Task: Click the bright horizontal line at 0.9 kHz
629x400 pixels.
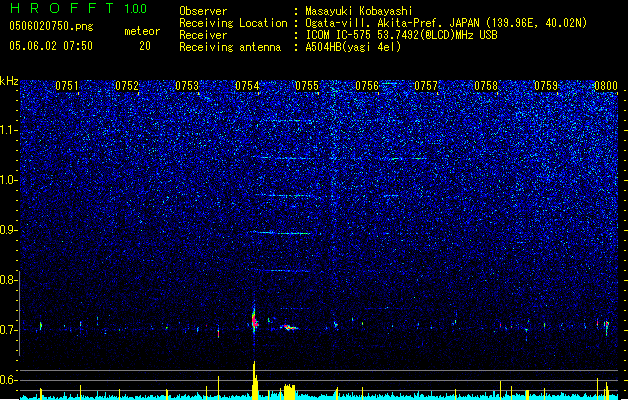Action: 281,233
